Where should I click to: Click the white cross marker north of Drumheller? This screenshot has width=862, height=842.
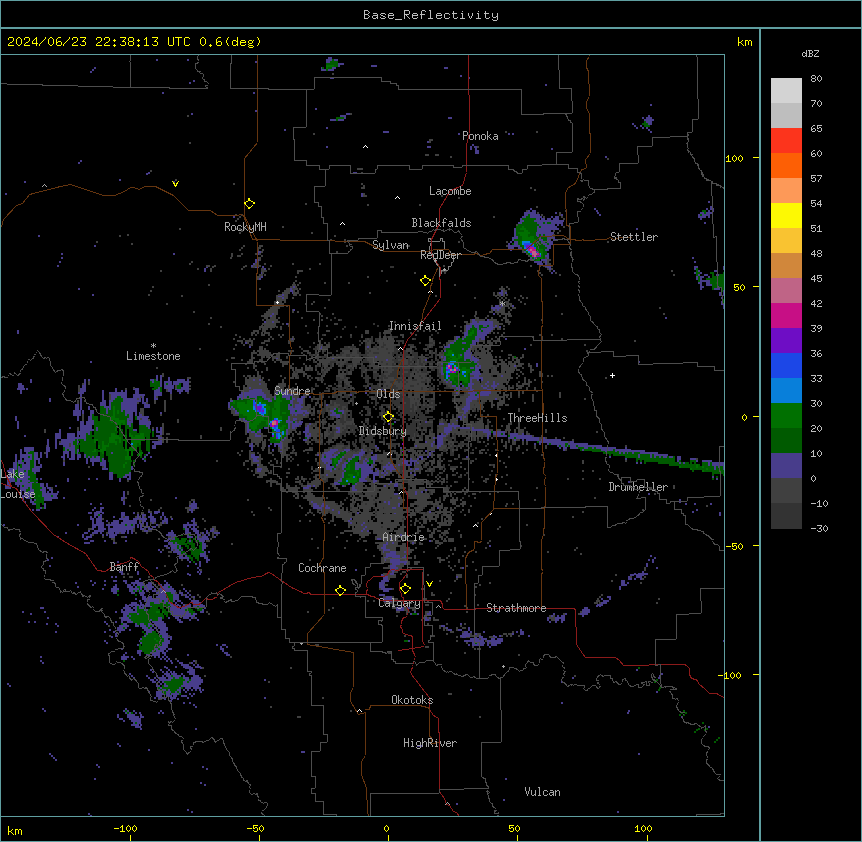click(x=612, y=375)
